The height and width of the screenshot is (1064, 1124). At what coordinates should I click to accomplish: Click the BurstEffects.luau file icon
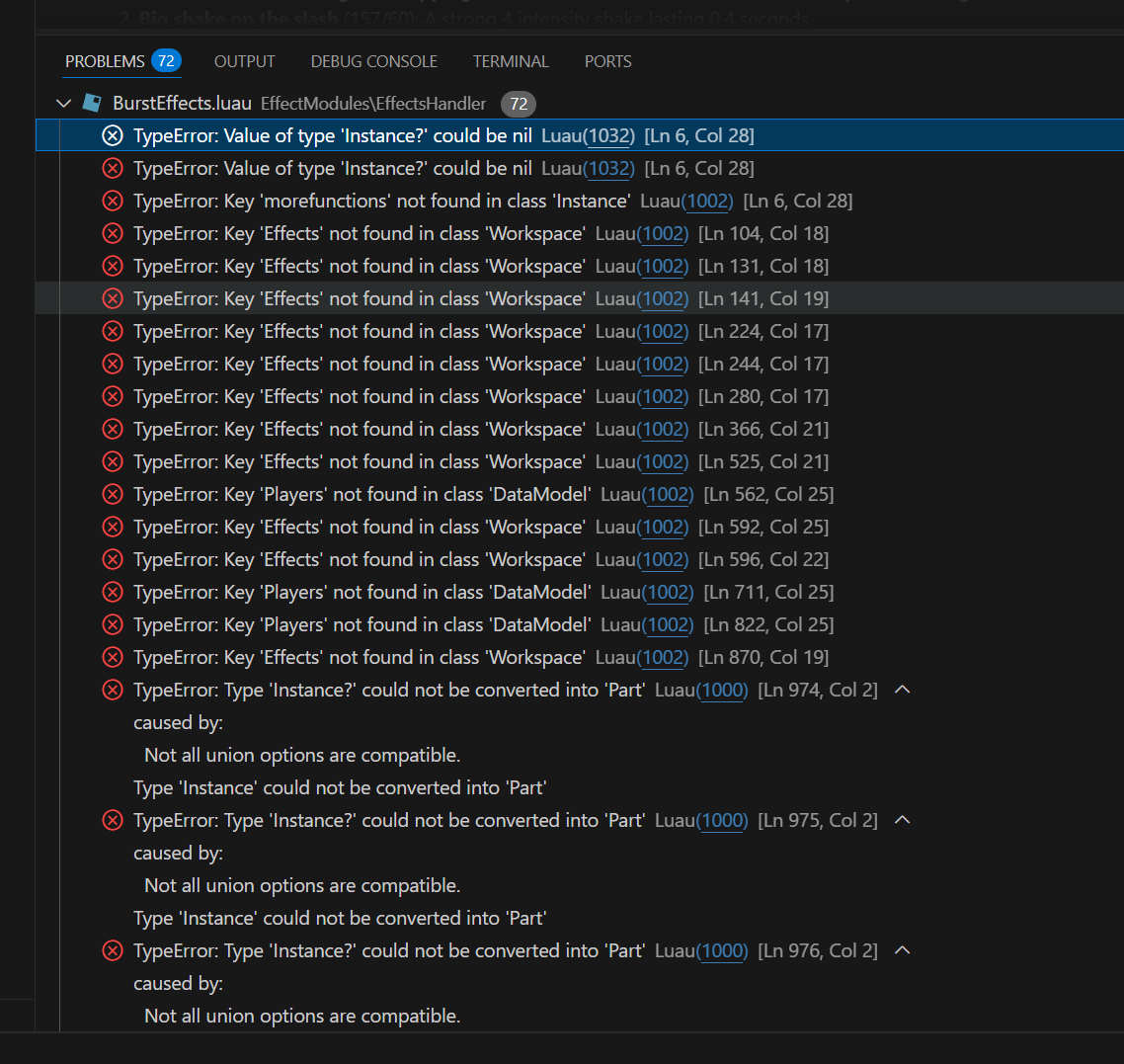click(x=92, y=104)
